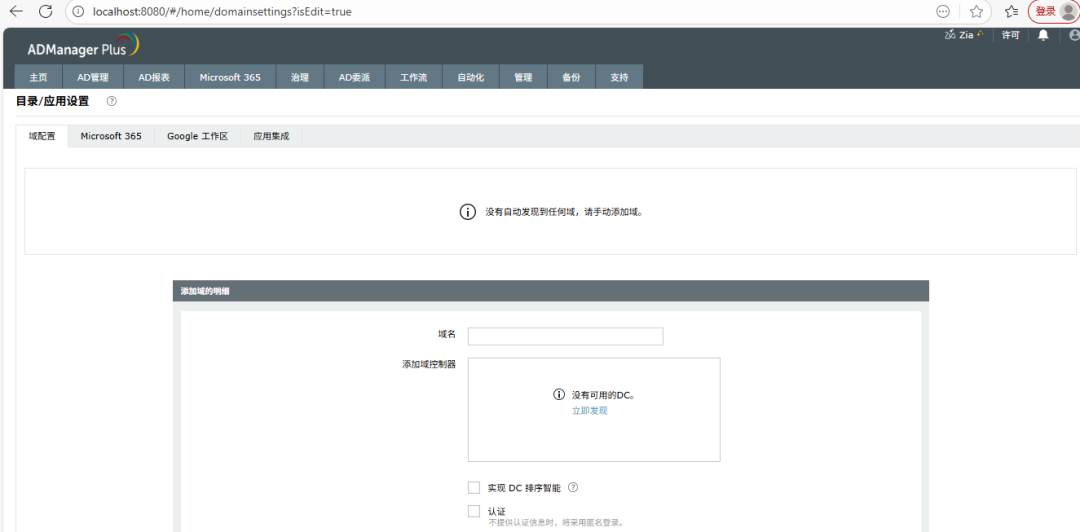
Task: Click the 立即发现 link
Action: tap(590, 411)
